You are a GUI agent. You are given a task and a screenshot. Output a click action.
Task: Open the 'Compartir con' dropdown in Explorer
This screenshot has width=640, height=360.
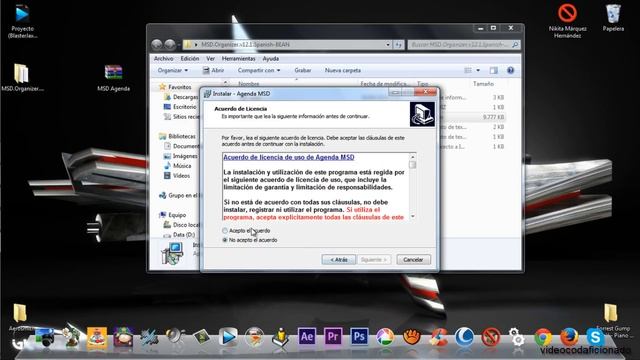point(259,70)
